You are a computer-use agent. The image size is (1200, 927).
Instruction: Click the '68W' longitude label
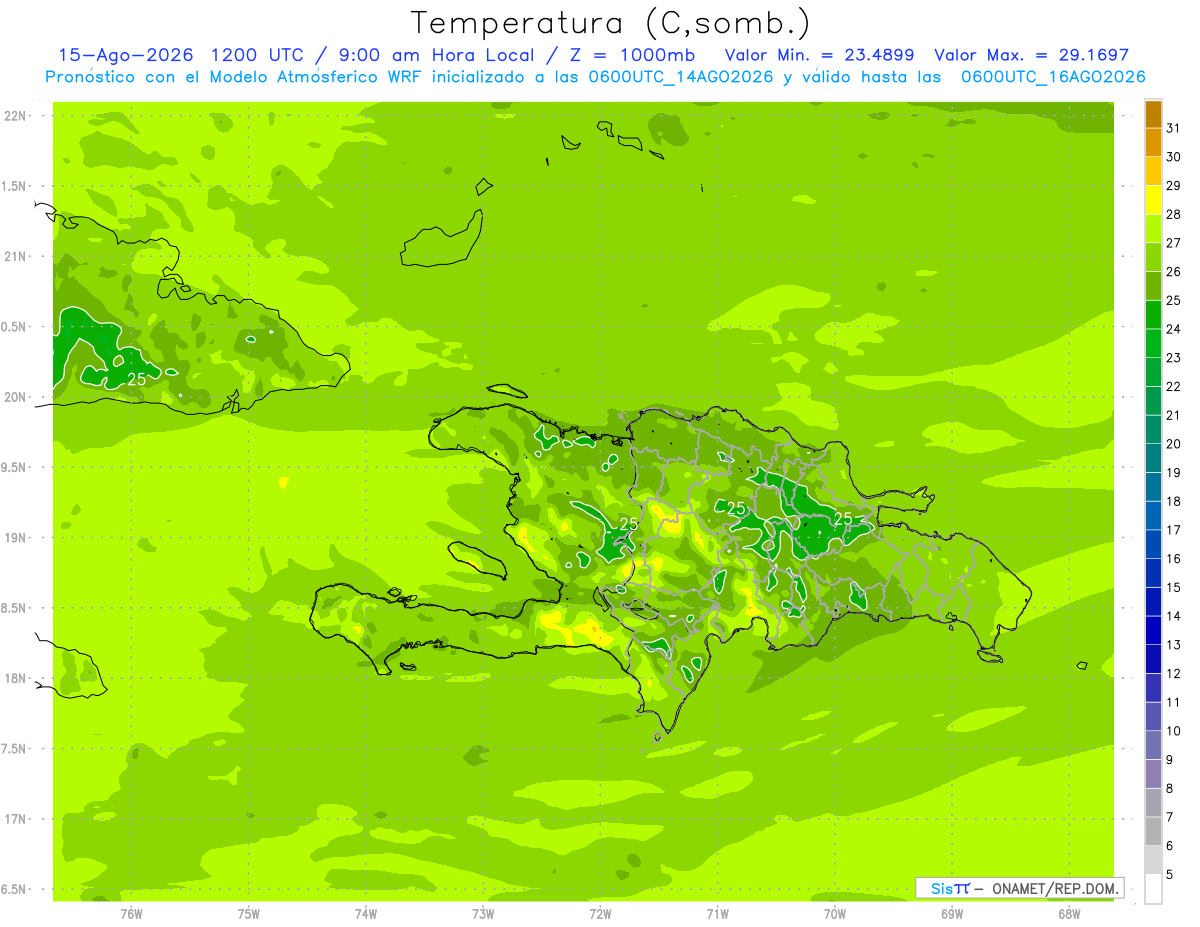(x=1069, y=914)
